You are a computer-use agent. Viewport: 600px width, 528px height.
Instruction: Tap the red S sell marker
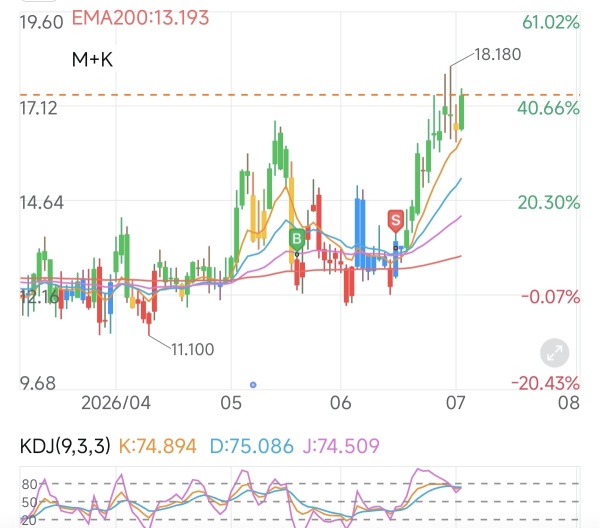click(x=396, y=221)
